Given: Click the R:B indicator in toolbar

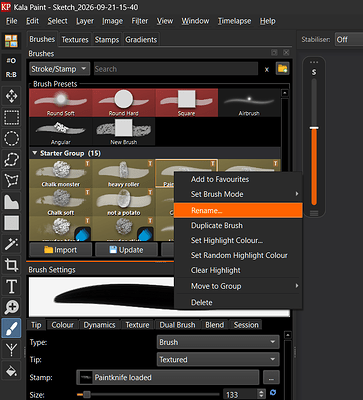Looking at the screenshot, I should point(11,75).
